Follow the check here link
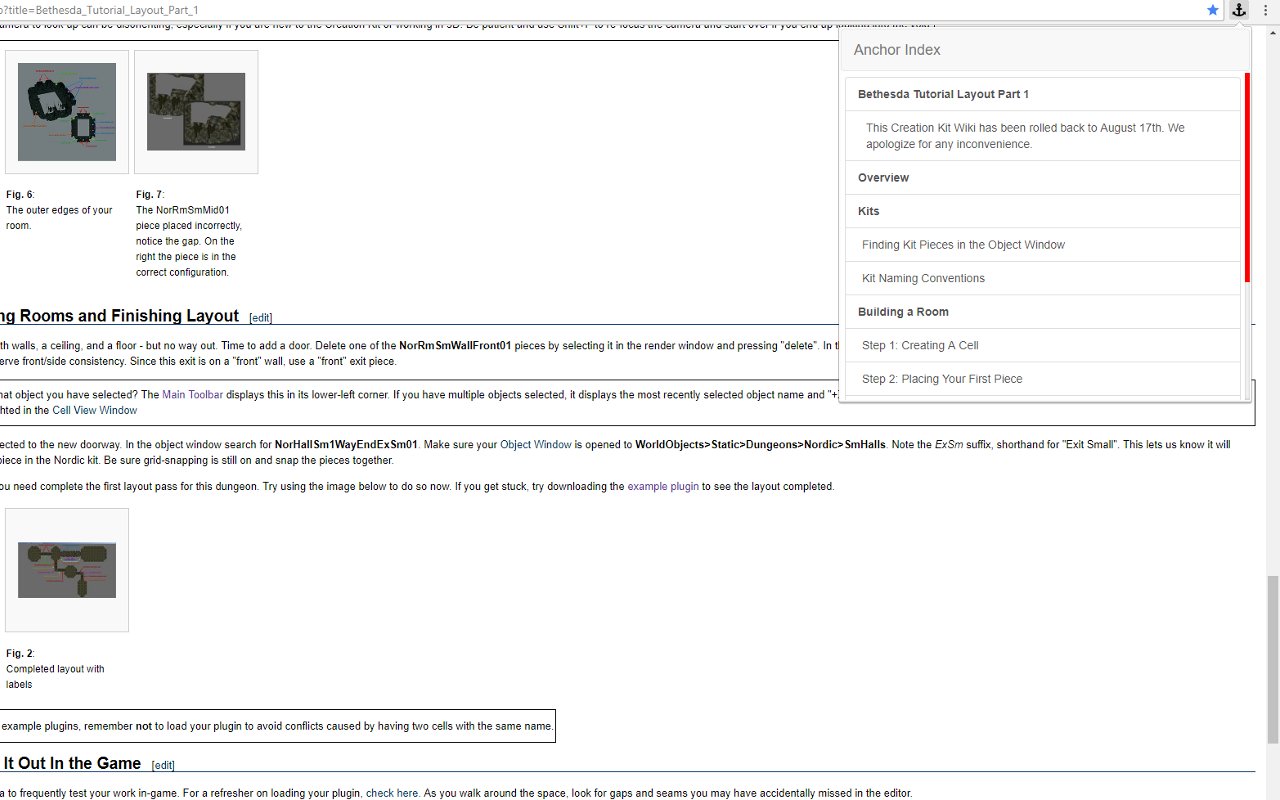 click(392, 793)
